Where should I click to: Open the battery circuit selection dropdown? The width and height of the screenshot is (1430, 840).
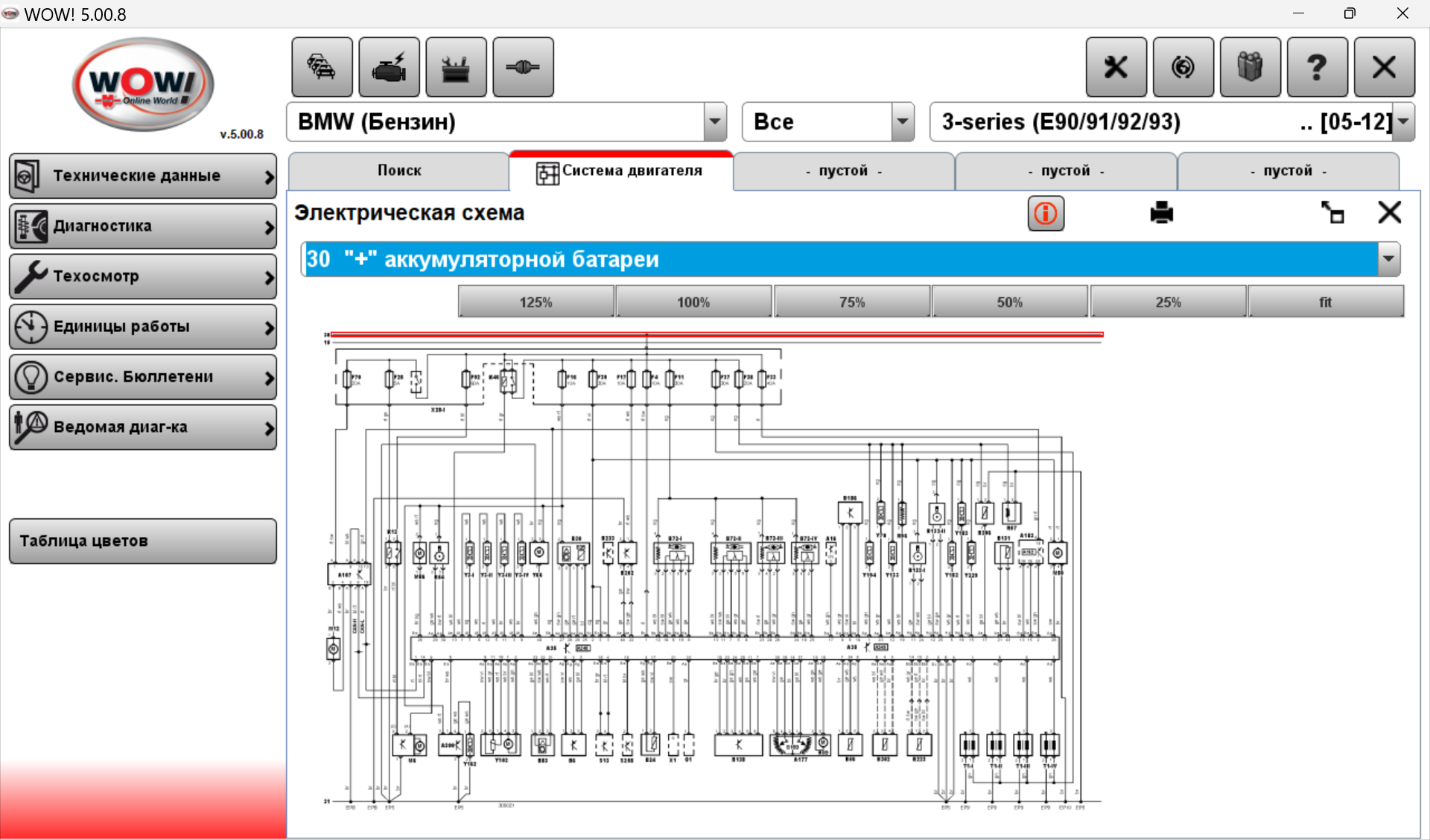point(1388,259)
